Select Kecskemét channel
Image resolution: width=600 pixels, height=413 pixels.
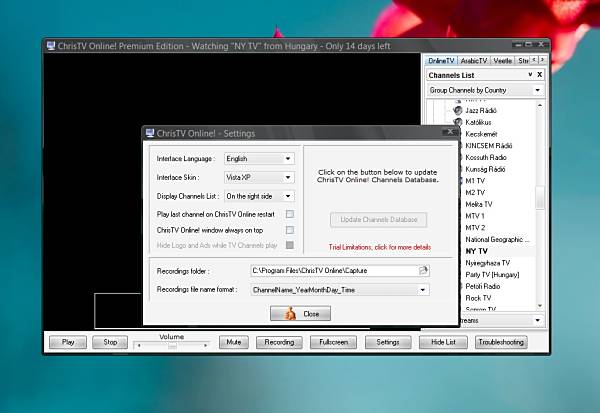481,134
